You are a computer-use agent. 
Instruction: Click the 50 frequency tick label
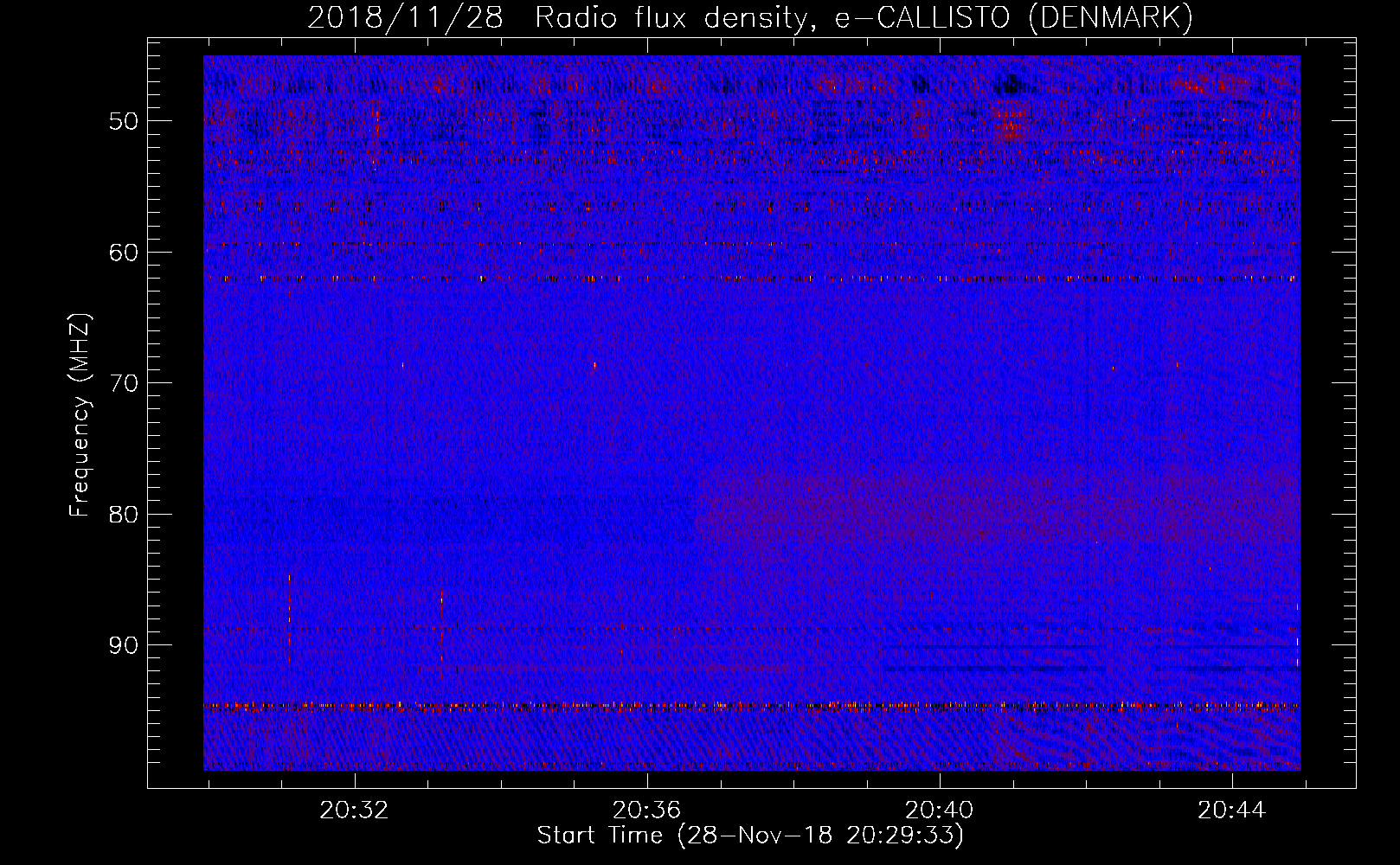(124, 121)
